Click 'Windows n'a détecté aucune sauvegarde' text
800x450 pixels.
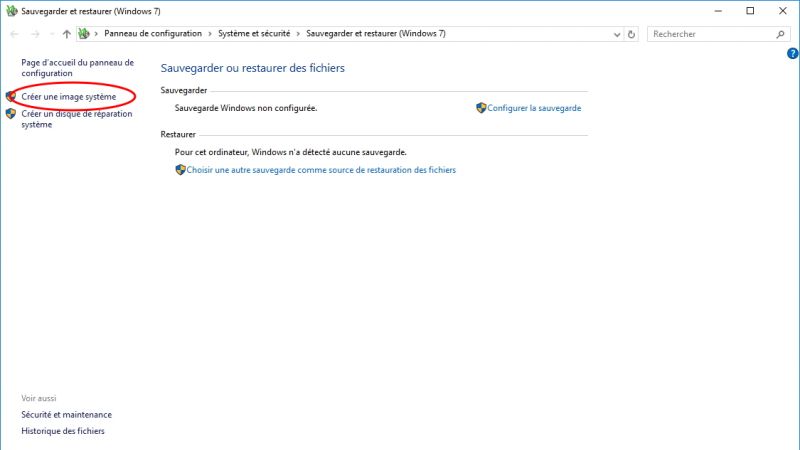[329, 152]
